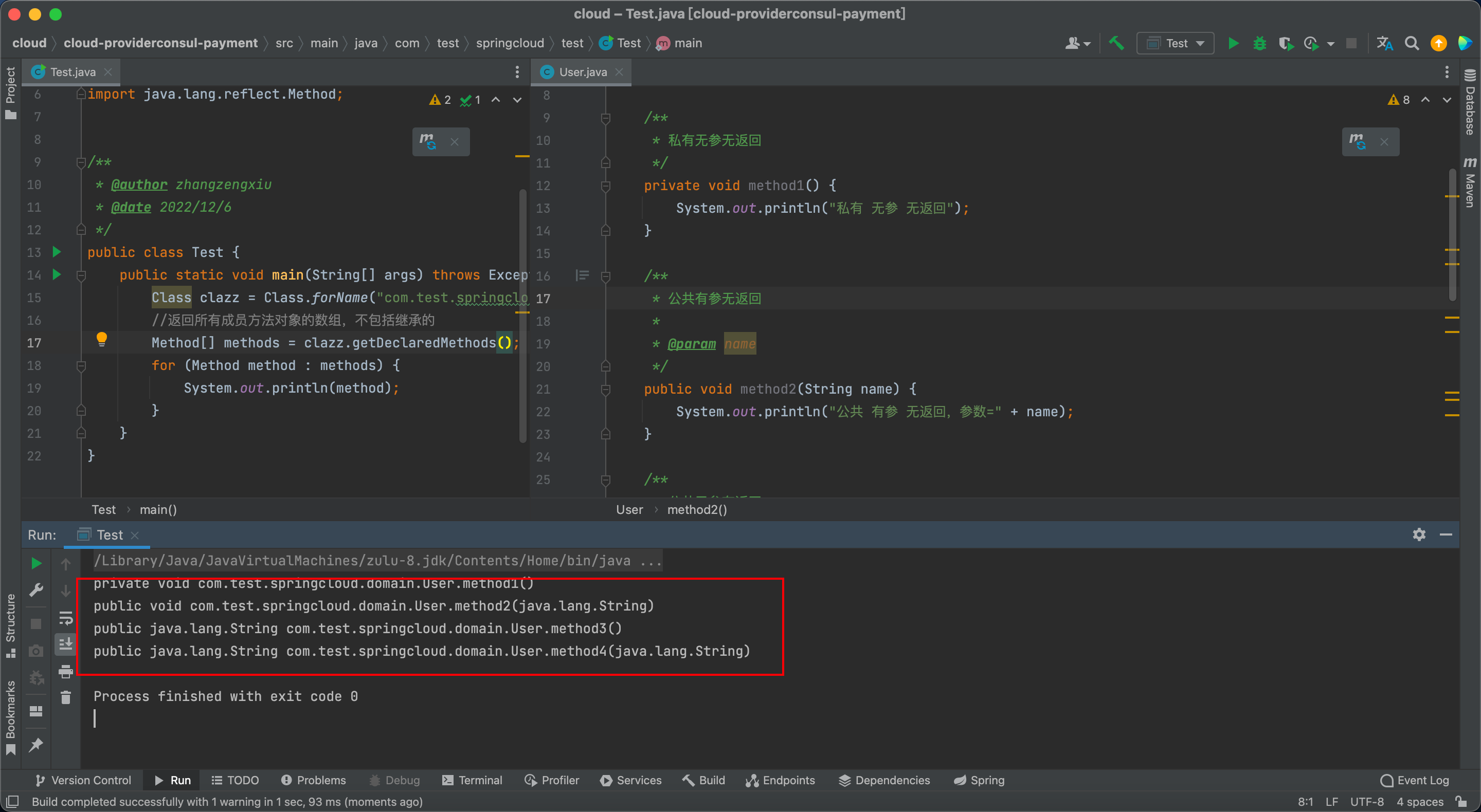
Task: Open the Maven tool window
Action: pyautogui.click(x=1470, y=182)
